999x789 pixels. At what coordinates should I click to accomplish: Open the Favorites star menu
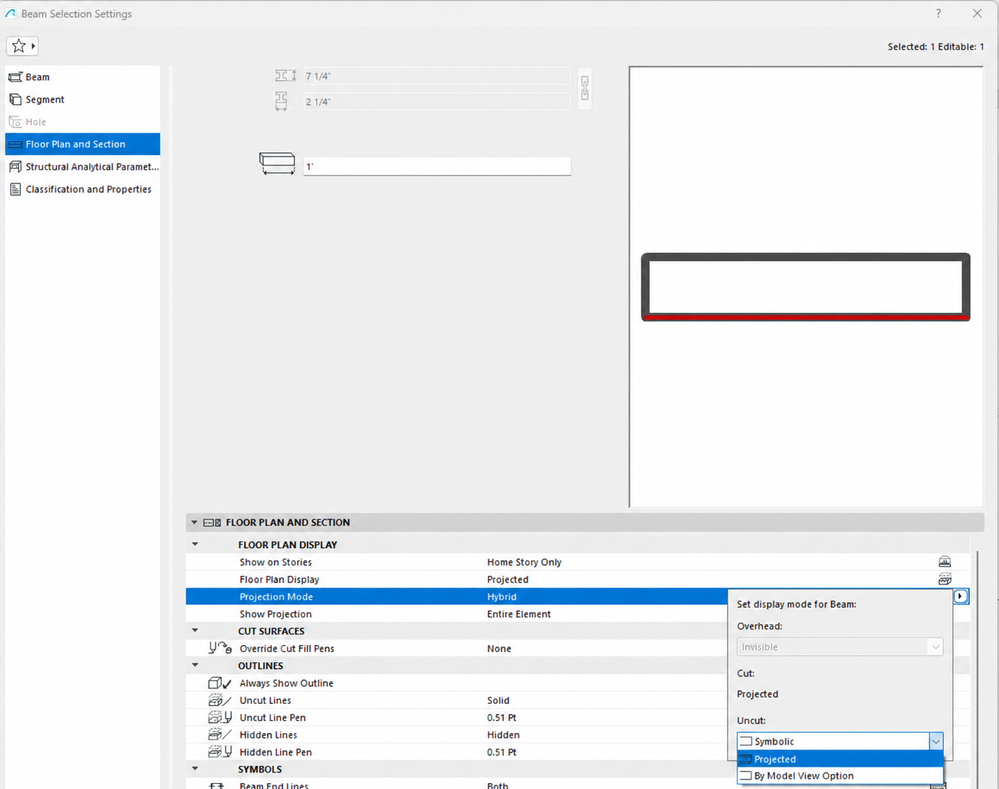click(22, 46)
